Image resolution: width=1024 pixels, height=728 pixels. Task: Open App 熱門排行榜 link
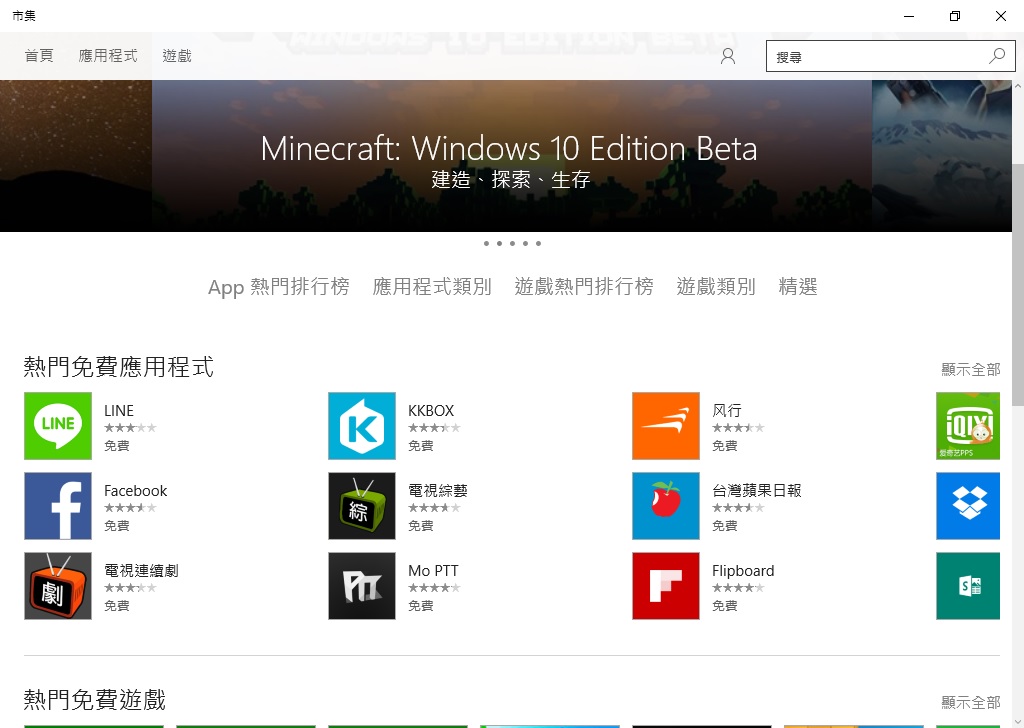(279, 287)
